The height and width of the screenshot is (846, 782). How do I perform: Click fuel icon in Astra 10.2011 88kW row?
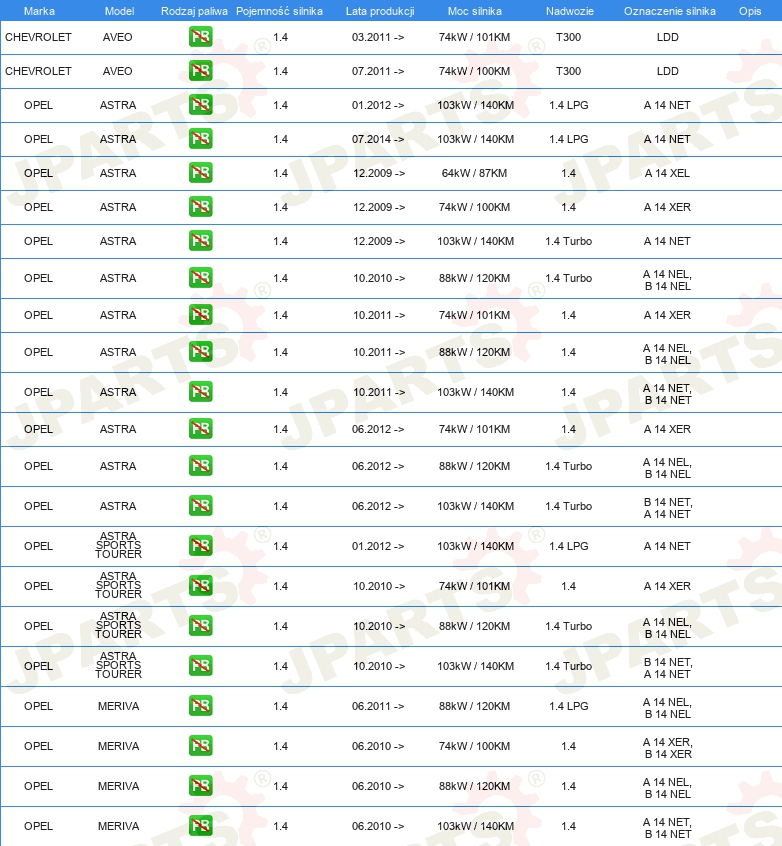pos(200,352)
